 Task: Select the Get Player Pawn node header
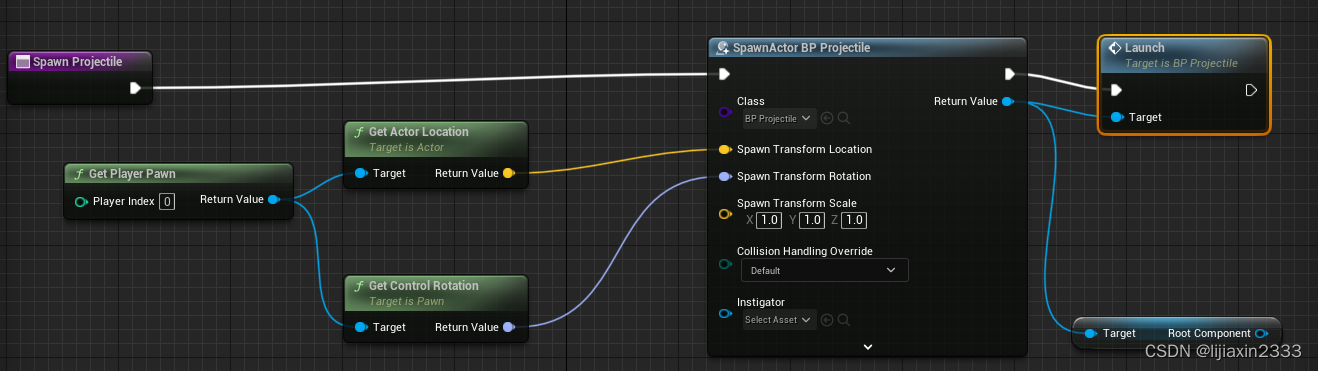(178, 173)
